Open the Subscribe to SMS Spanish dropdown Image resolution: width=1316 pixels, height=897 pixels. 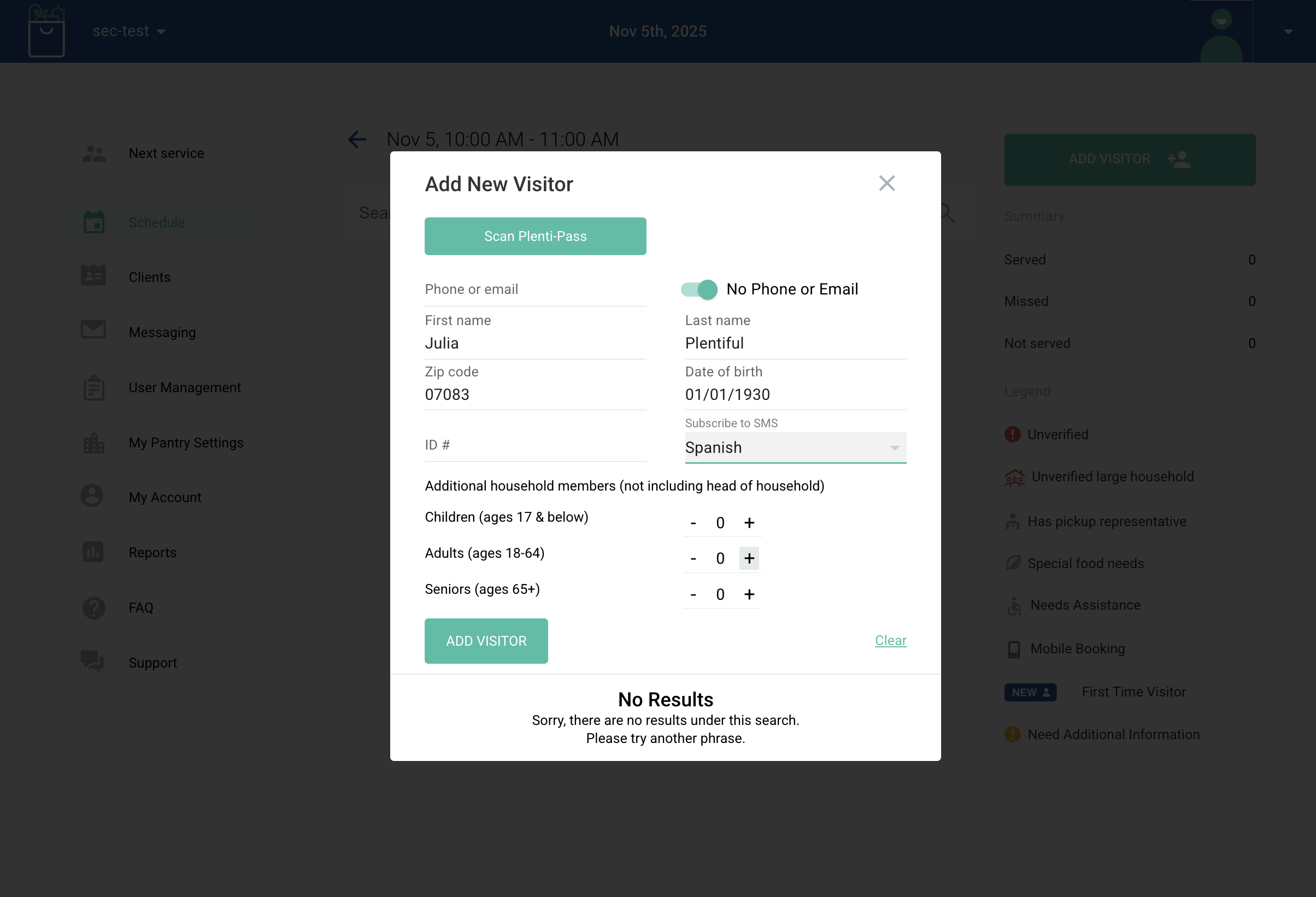coord(796,447)
